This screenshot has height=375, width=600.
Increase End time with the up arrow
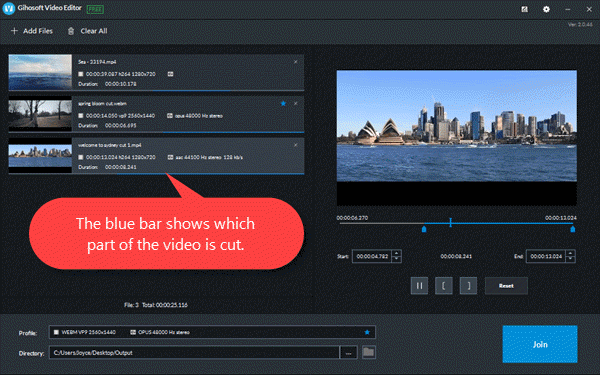(x=571, y=253)
